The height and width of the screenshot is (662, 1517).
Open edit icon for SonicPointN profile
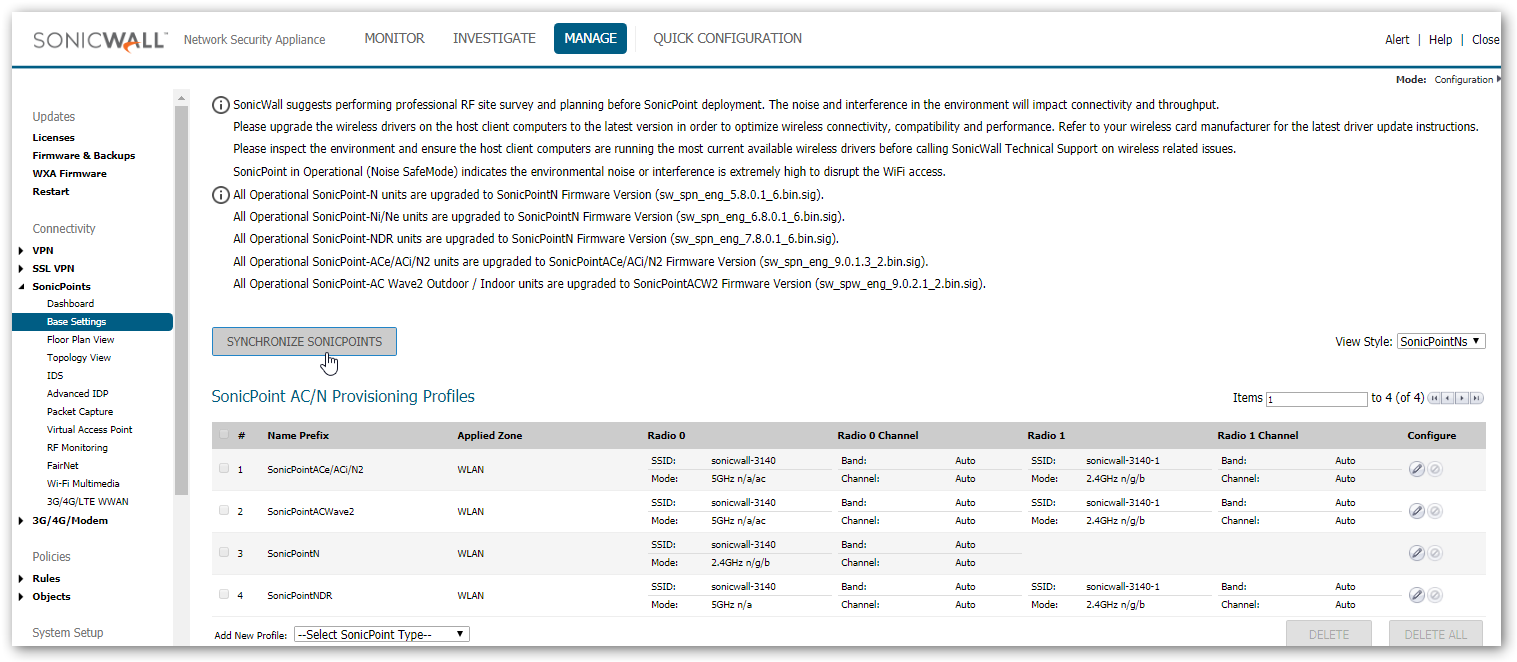coord(1416,553)
